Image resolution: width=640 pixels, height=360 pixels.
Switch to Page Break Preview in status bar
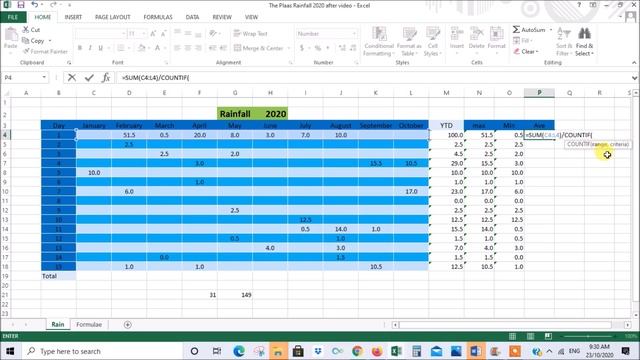coord(548,336)
